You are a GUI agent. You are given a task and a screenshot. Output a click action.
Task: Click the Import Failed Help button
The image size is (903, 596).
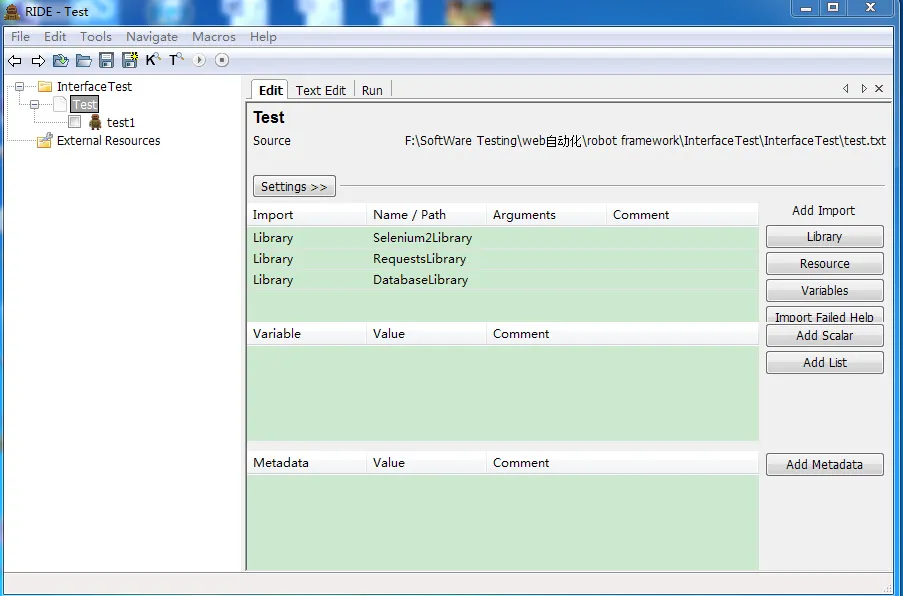point(825,315)
